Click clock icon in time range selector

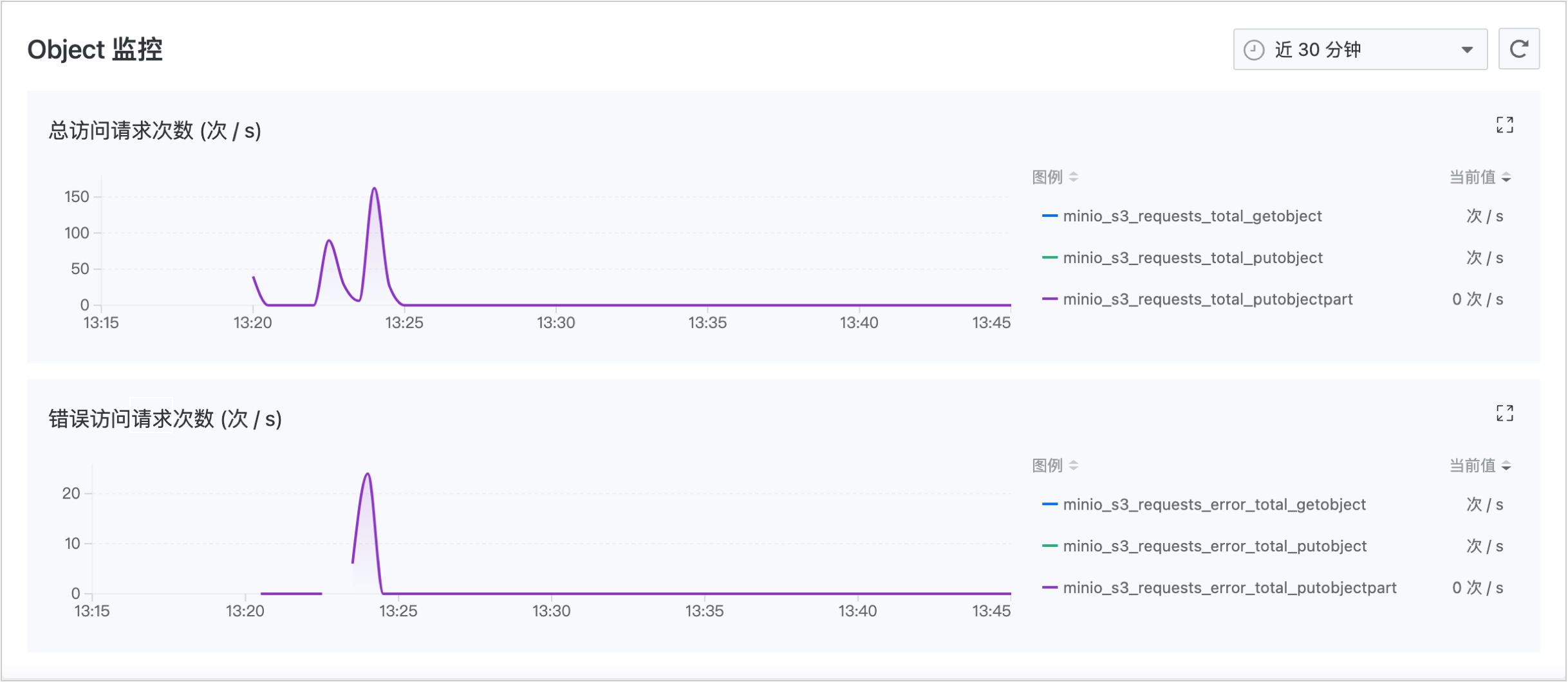click(1253, 50)
